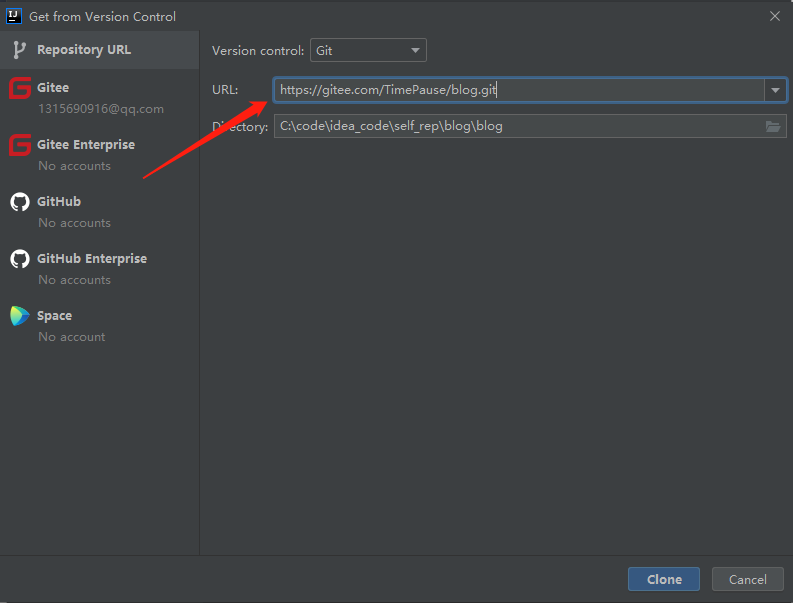The width and height of the screenshot is (793, 603).
Task: Switch to the GitHub Enterprise label
Action: tap(92, 259)
